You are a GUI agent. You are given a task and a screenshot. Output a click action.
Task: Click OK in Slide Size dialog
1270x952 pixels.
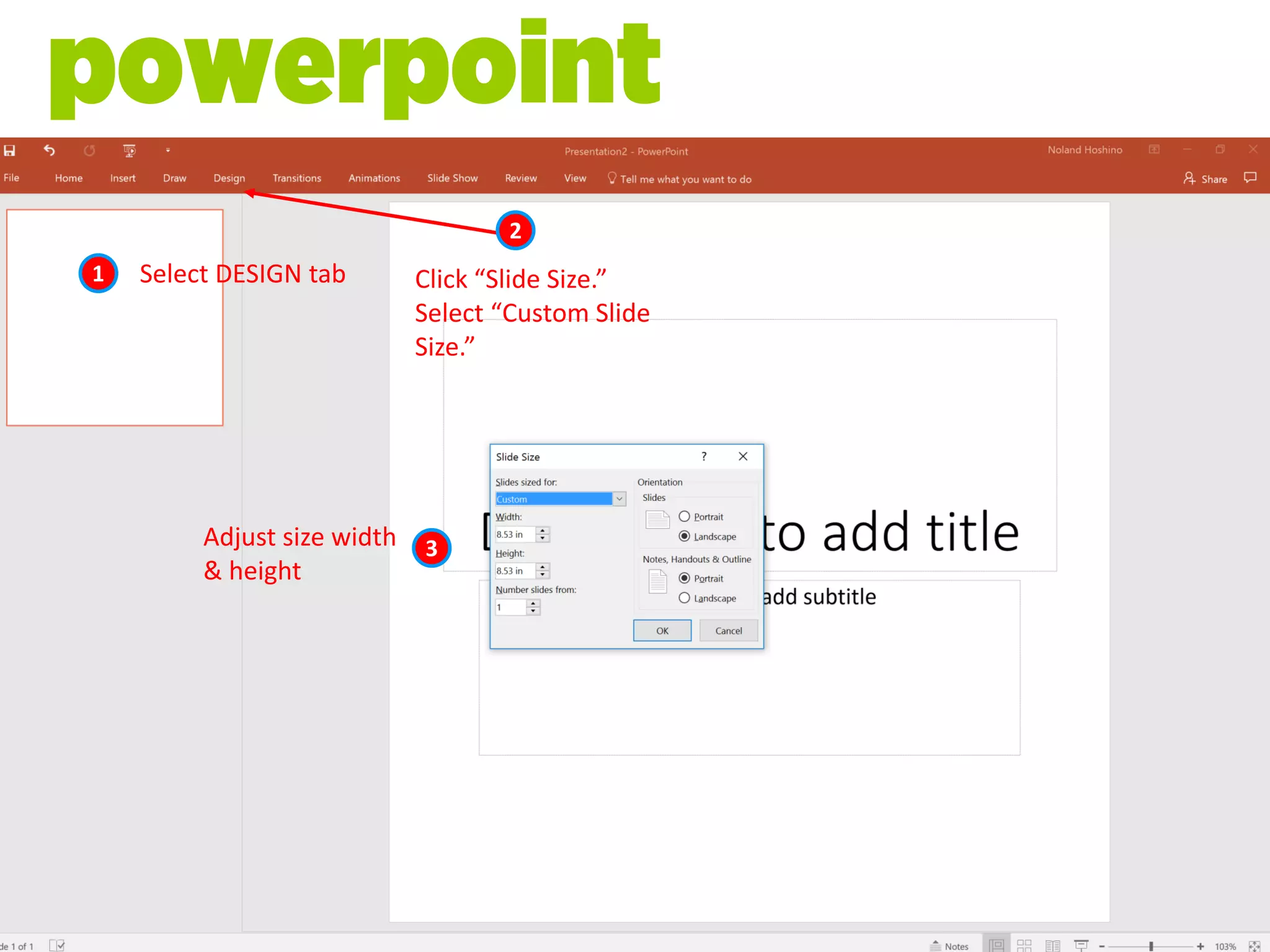662,630
